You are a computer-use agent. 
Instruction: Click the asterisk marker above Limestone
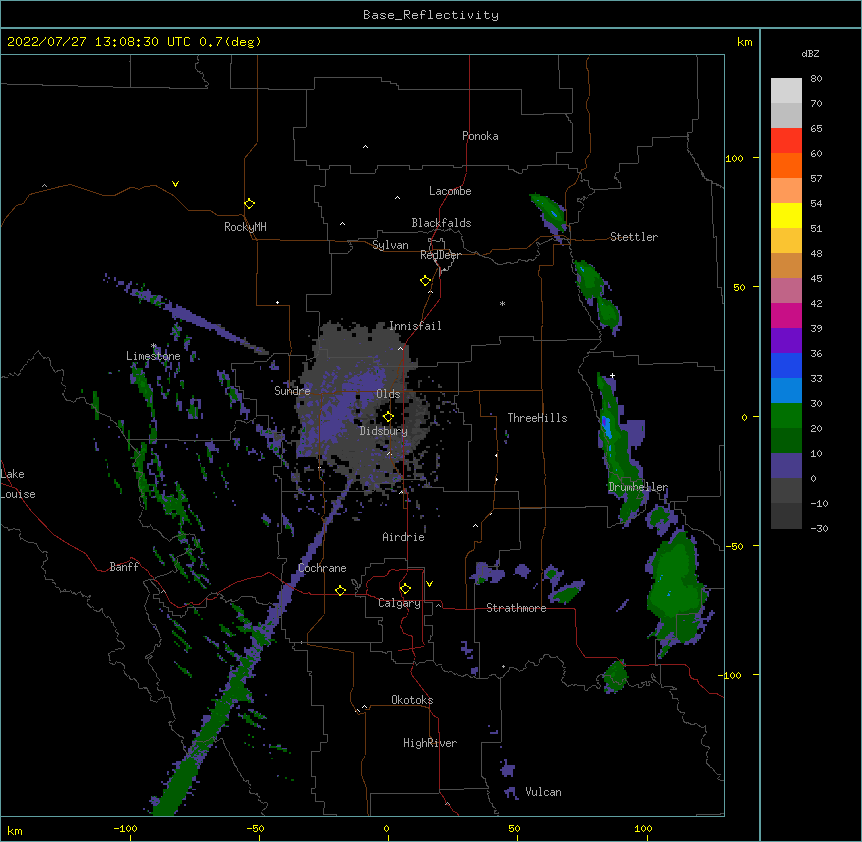154,346
